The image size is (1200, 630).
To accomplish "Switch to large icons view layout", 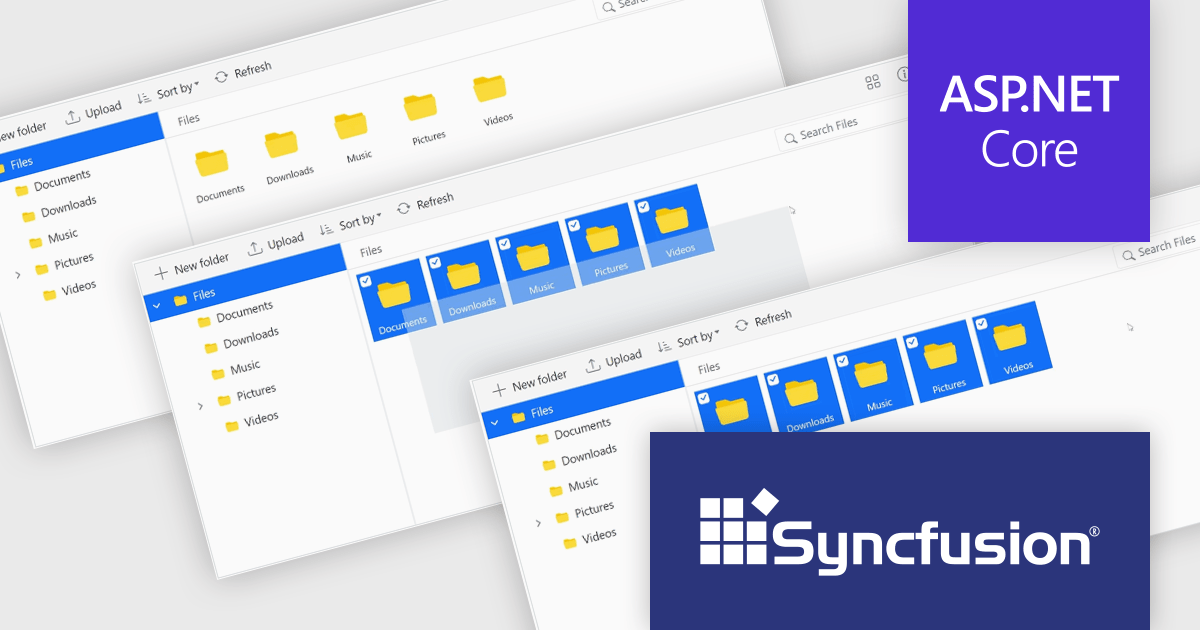I will [873, 82].
